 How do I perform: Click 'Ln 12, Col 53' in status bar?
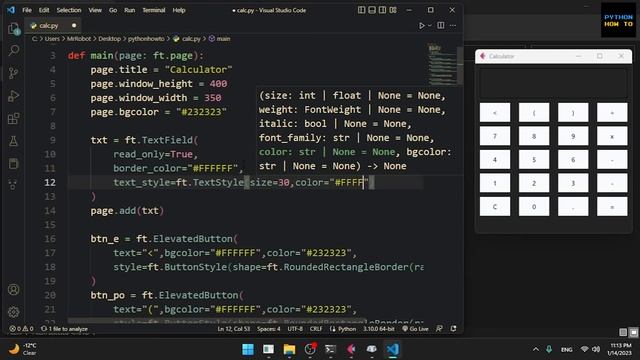coord(234,329)
